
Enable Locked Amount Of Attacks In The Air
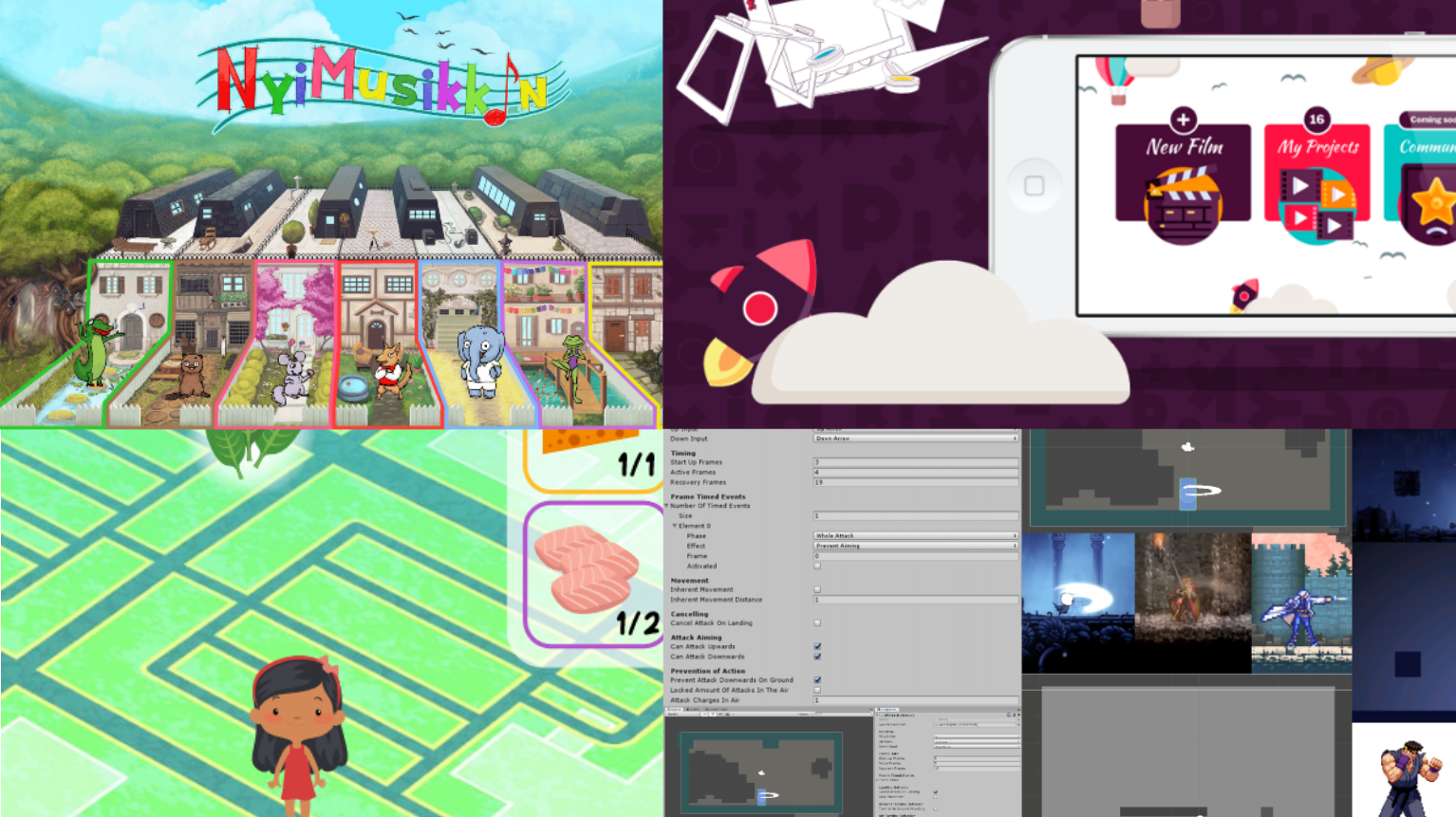817,690
